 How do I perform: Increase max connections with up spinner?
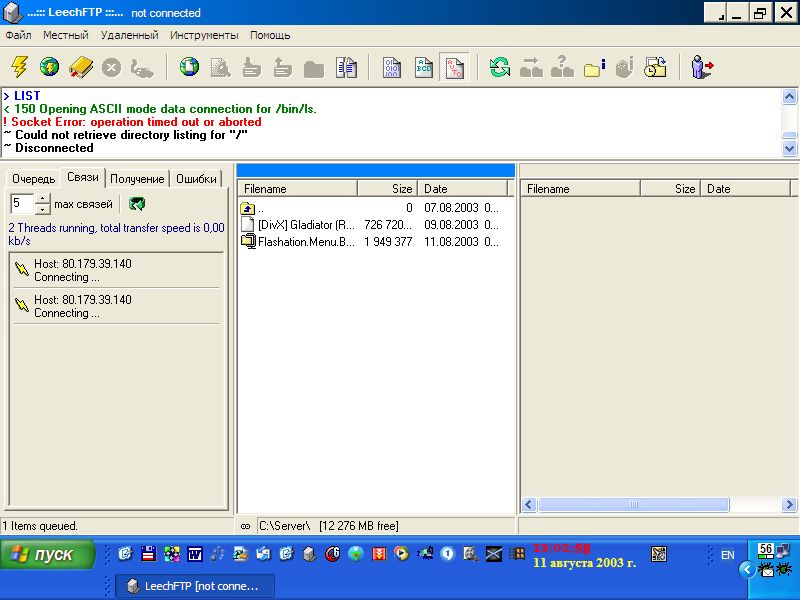[x=42, y=199]
